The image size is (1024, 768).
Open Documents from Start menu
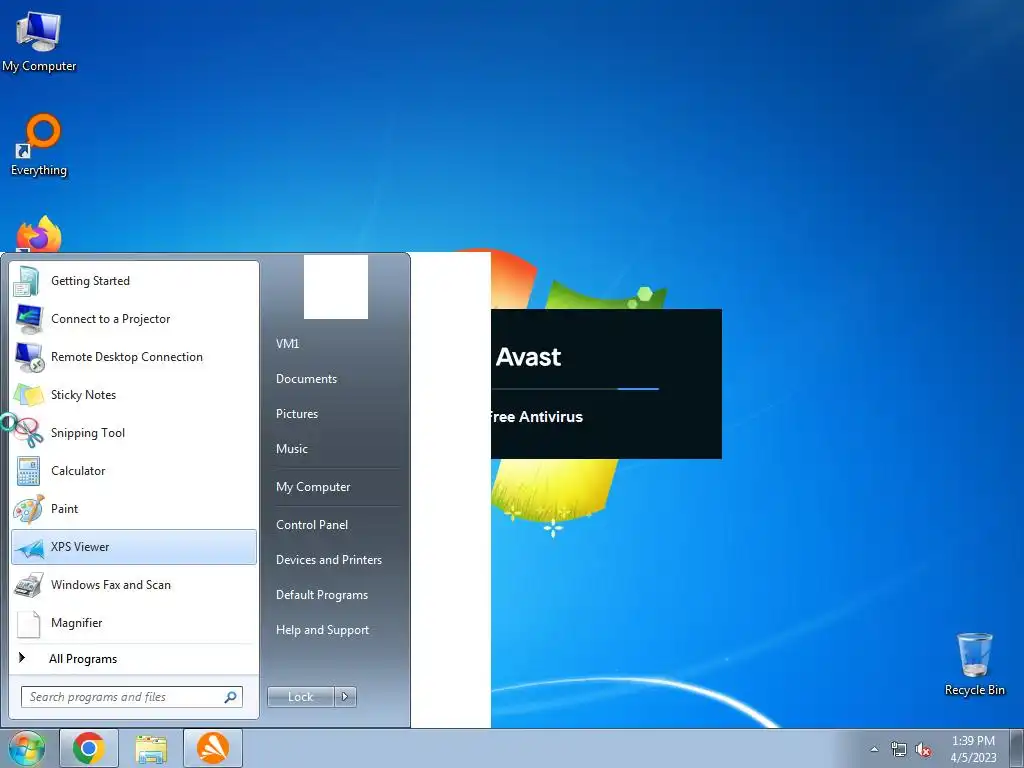point(306,379)
